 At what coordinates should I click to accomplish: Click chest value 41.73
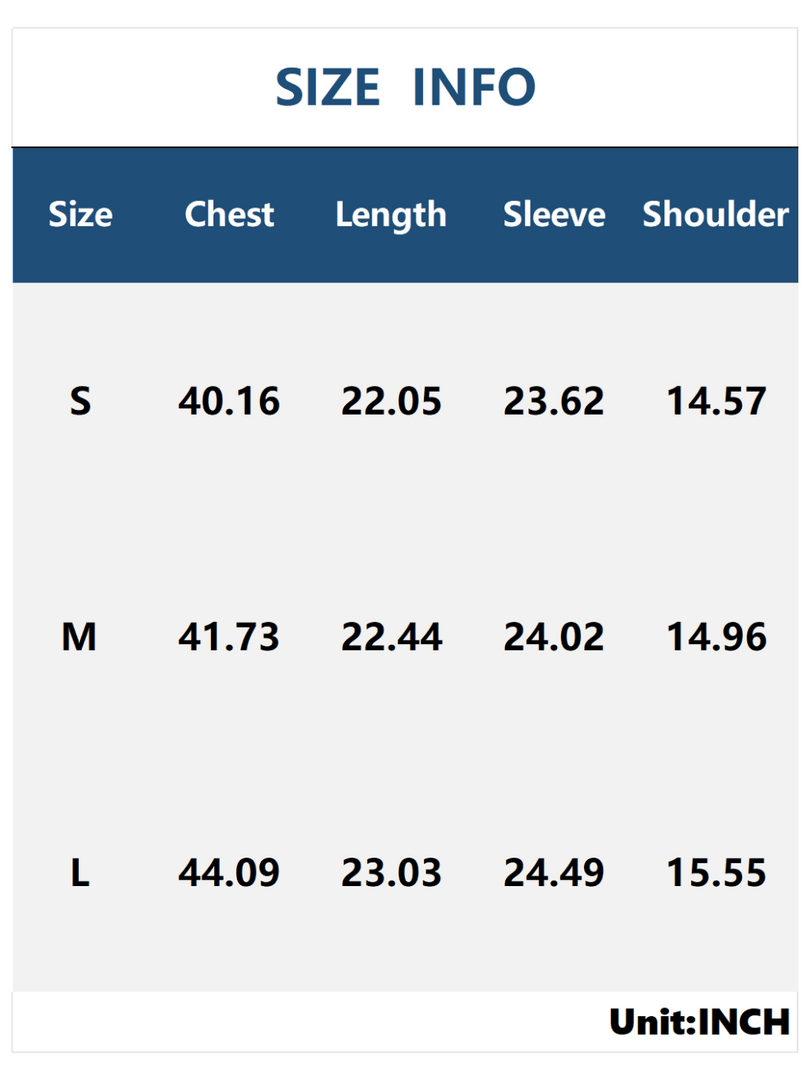229,636
